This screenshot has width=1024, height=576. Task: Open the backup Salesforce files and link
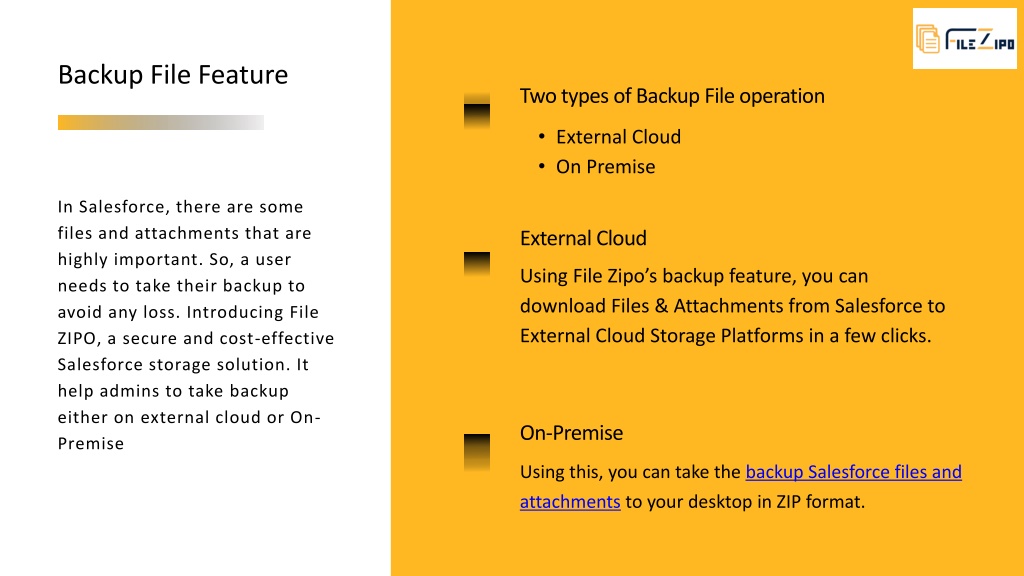(854, 472)
